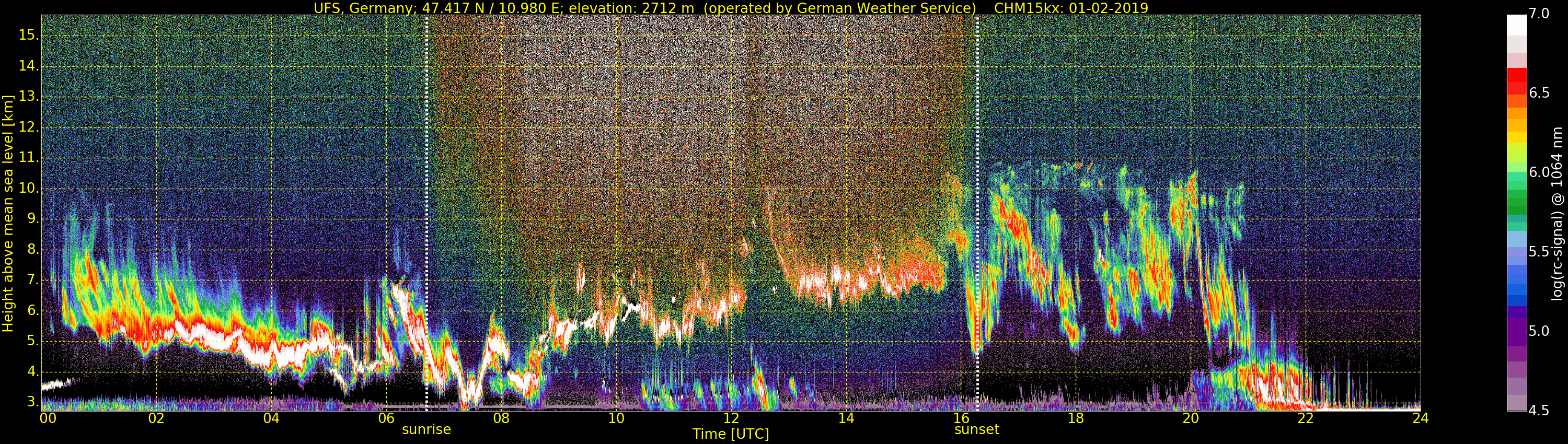Click the '15.' height axis tick label
Image resolution: width=1568 pixels, height=444 pixels.
[x=29, y=36]
